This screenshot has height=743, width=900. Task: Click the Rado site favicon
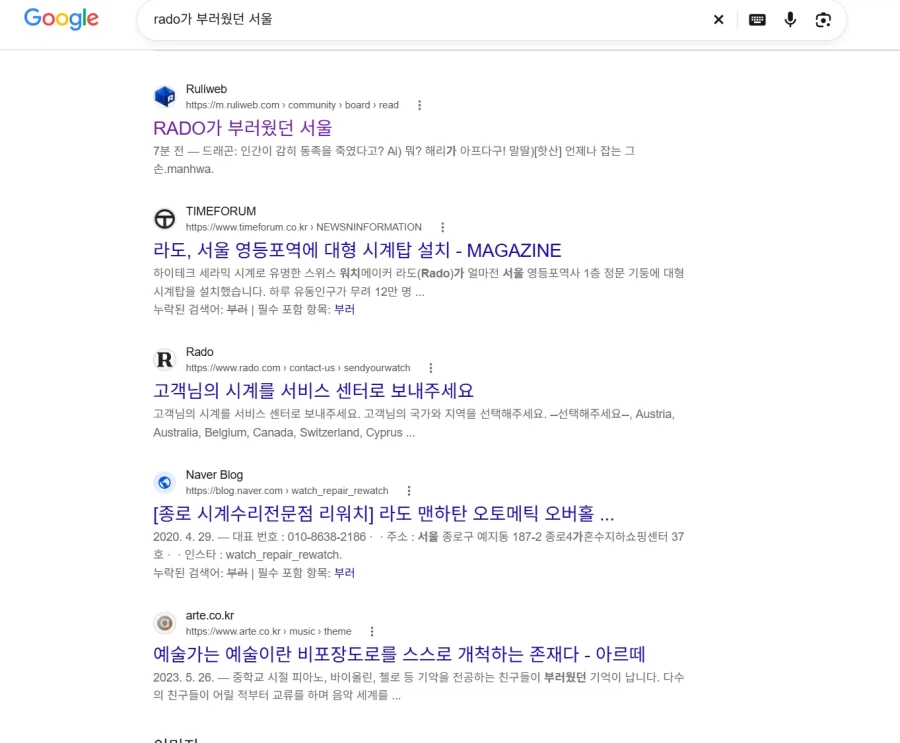coord(165,359)
